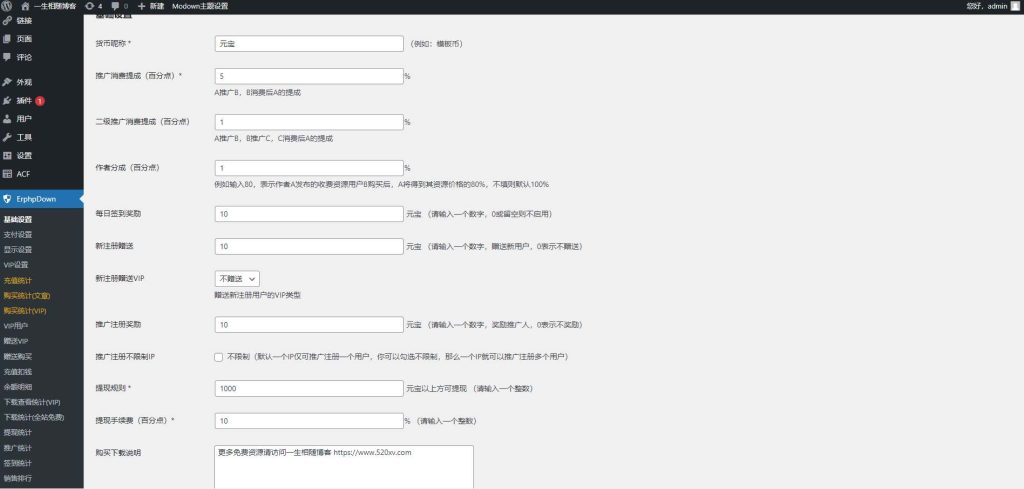Click the 推广消费提成 percentage input
Image resolution: width=1024 pixels, height=489 pixels.
point(309,76)
